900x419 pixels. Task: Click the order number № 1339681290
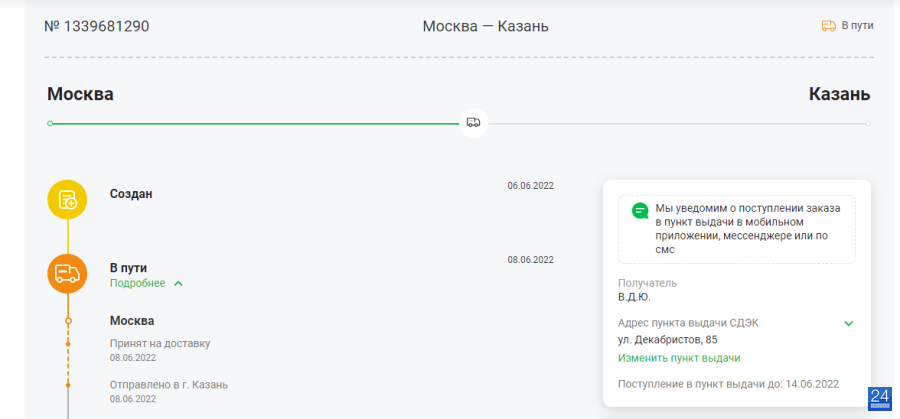click(x=96, y=26)
